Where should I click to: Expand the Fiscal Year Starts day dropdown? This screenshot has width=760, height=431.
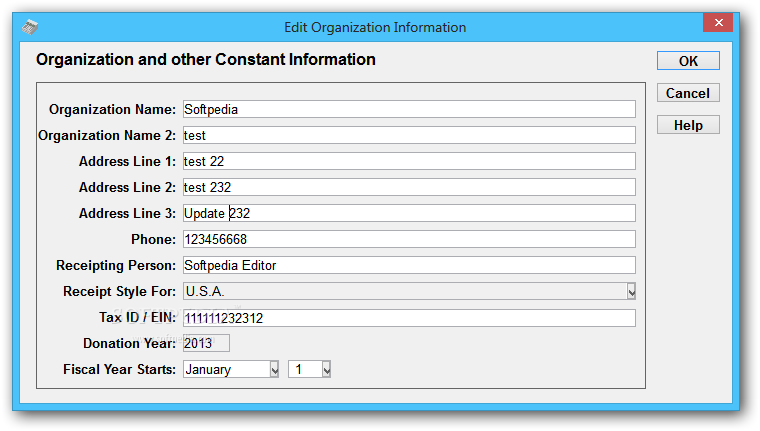coord(309,369)
